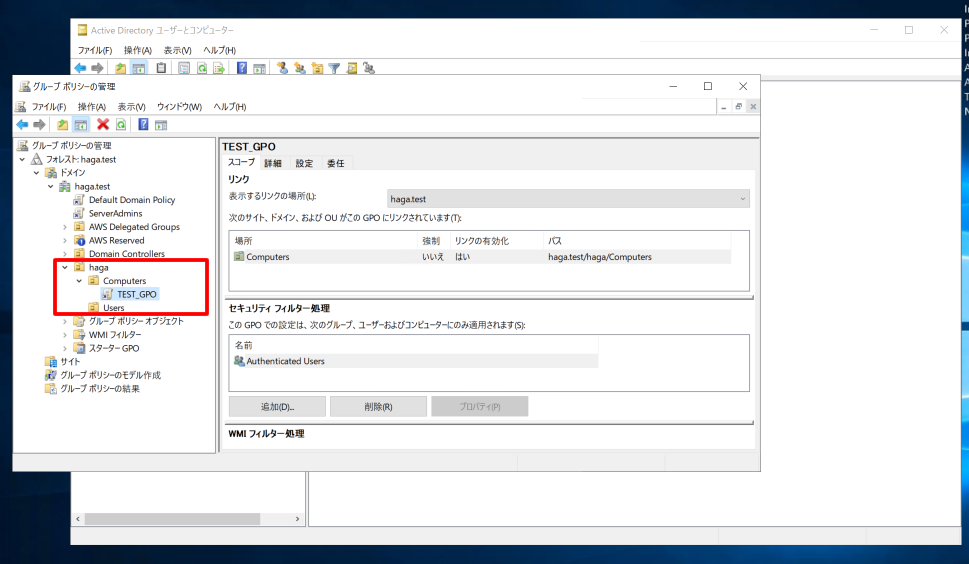Select Domain Controllers in tree
The width and height of the screenshot is (969, 564).
click(127, 254)
